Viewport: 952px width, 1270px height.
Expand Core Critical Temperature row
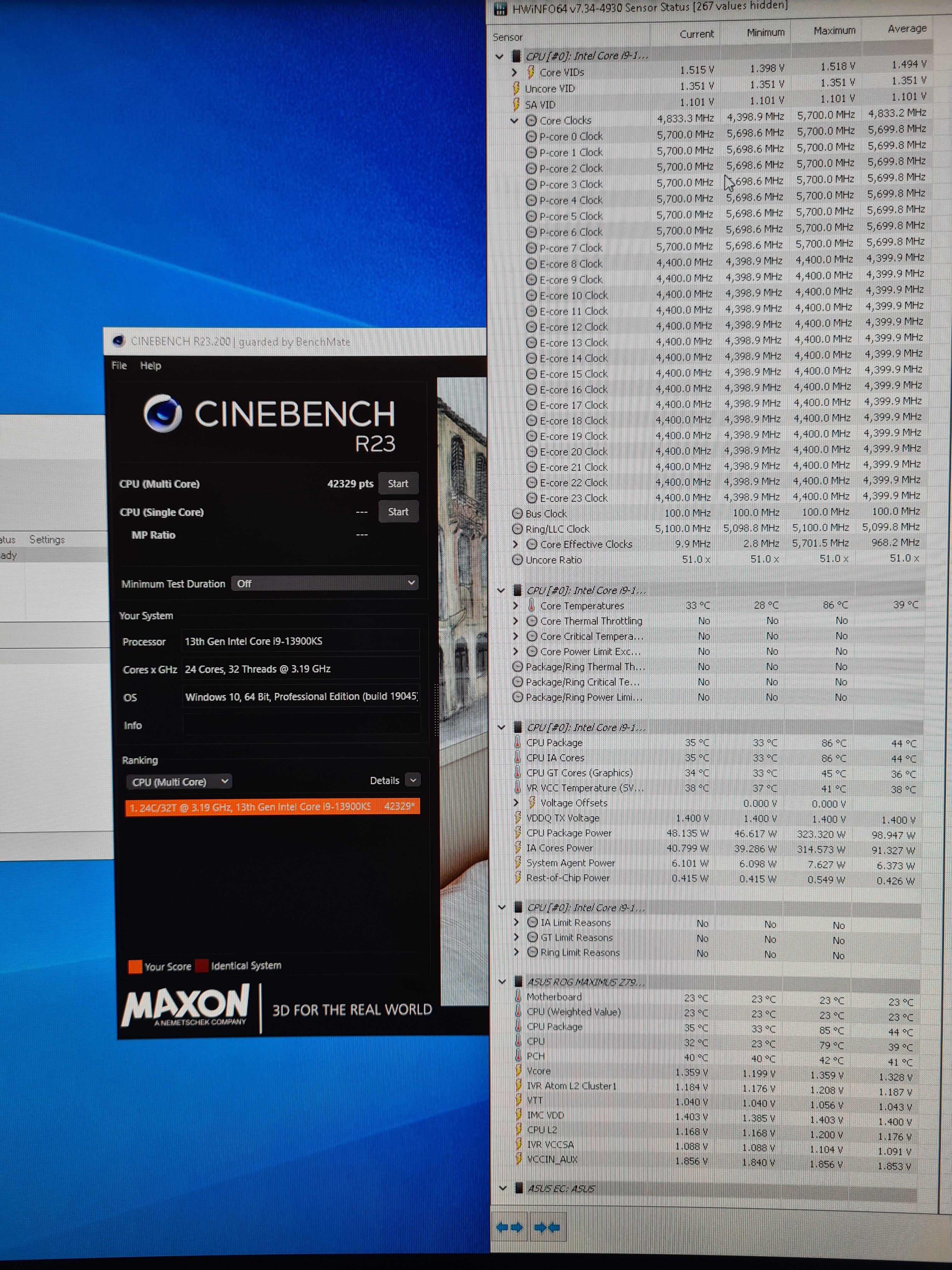pyautogui.click(x=515, y=636)
